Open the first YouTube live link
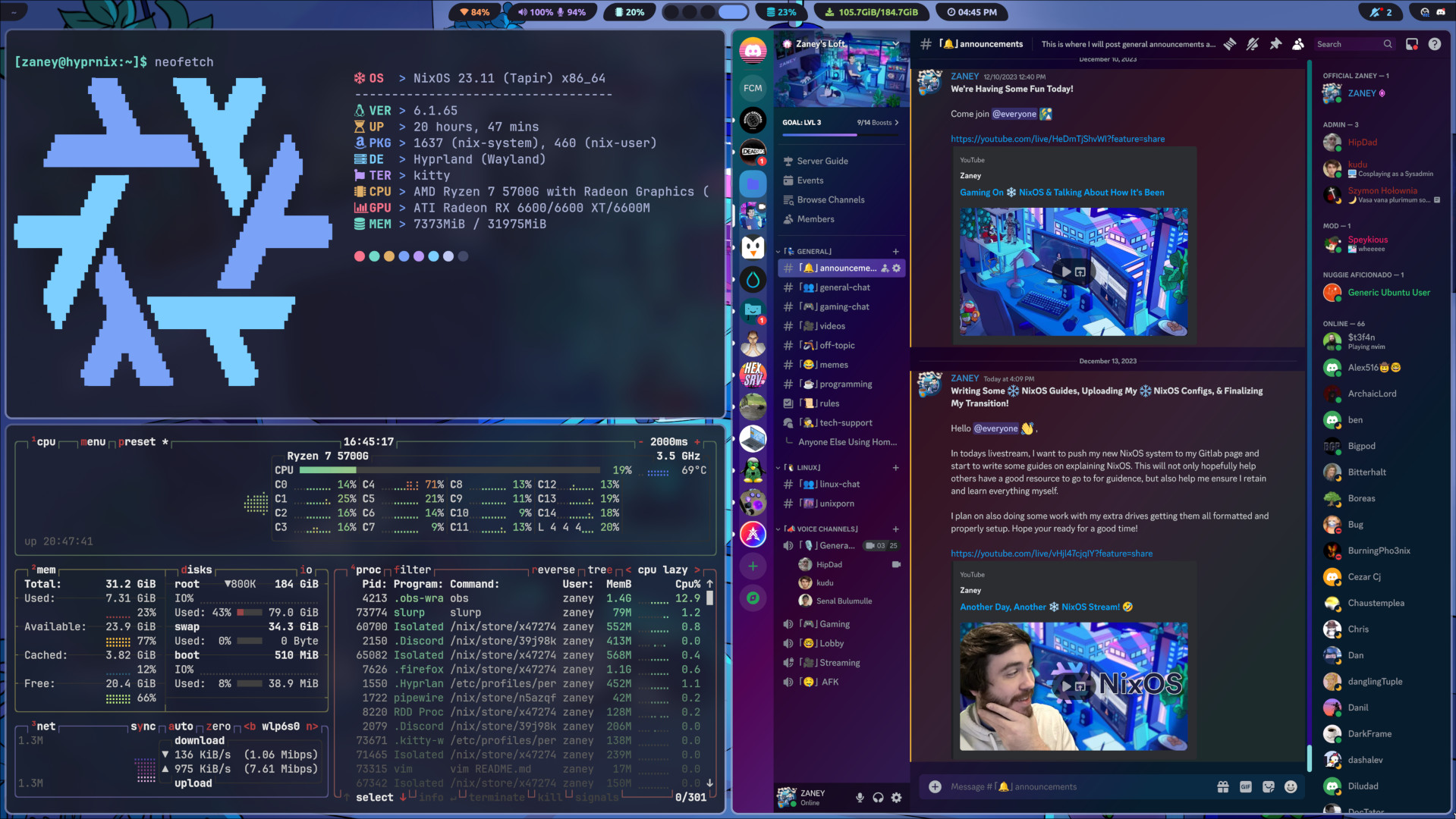This screenshot has height=819, width=1456. coord(1058,139)
